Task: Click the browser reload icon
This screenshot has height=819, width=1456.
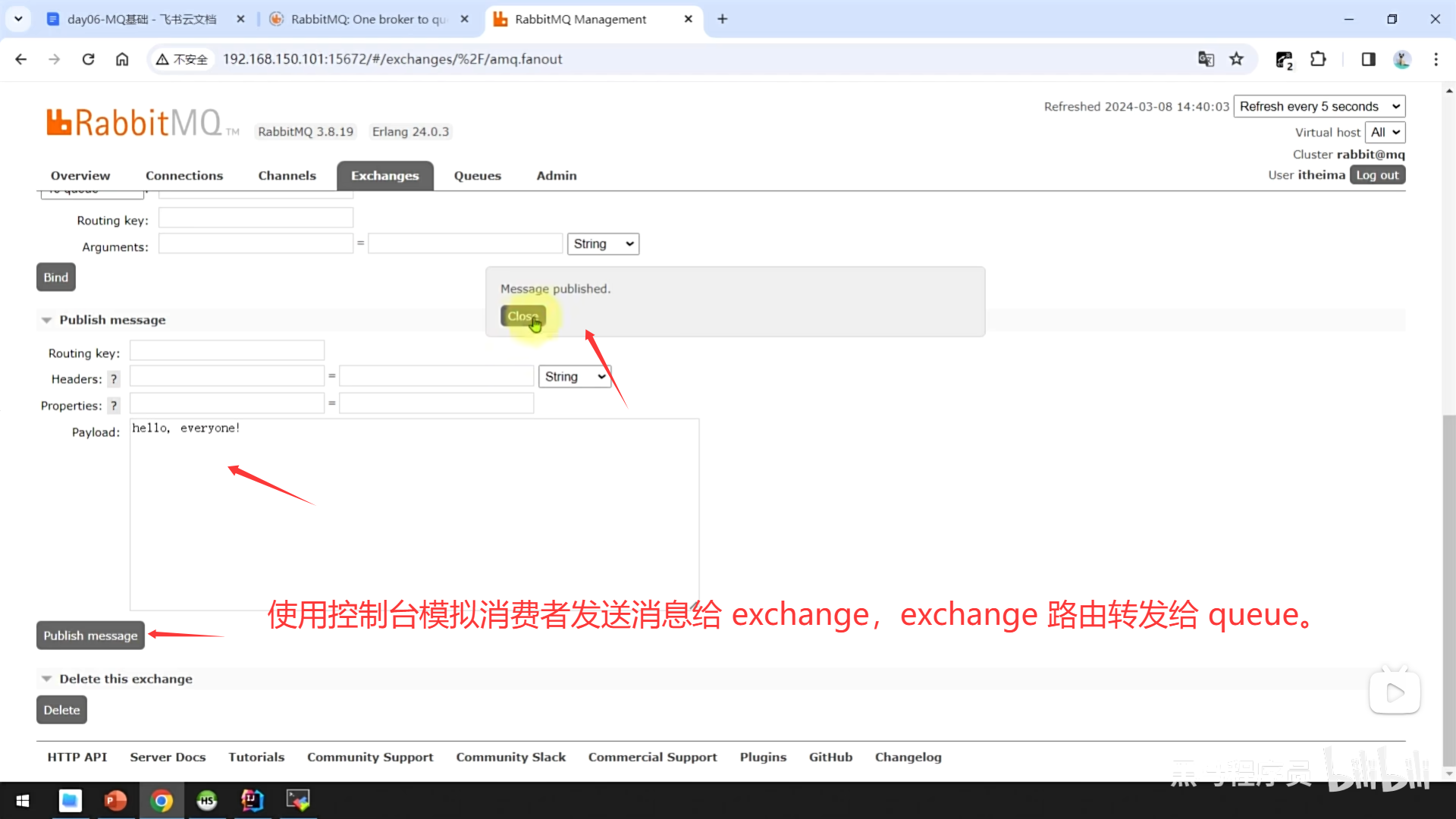Action: click(88, 59)
